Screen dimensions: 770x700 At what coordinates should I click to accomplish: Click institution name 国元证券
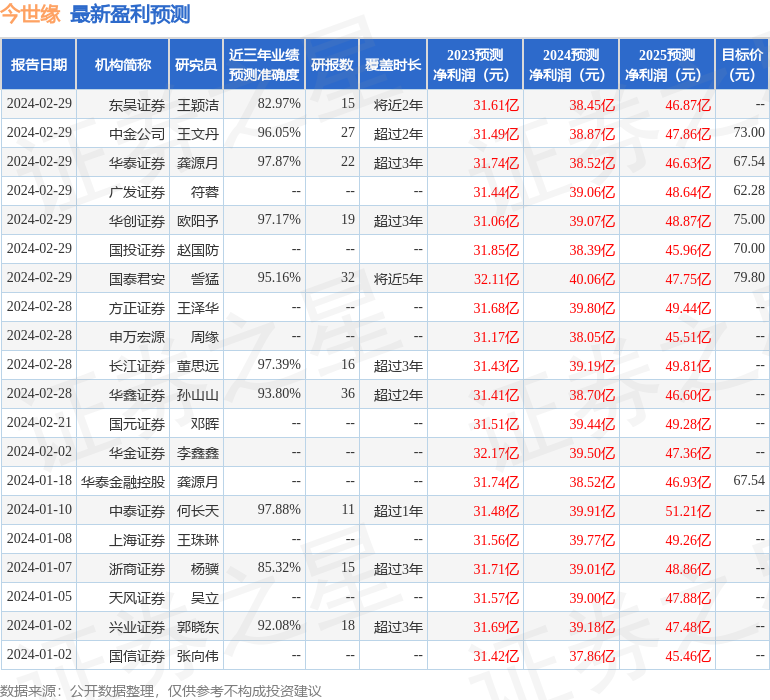click(137, 424)
